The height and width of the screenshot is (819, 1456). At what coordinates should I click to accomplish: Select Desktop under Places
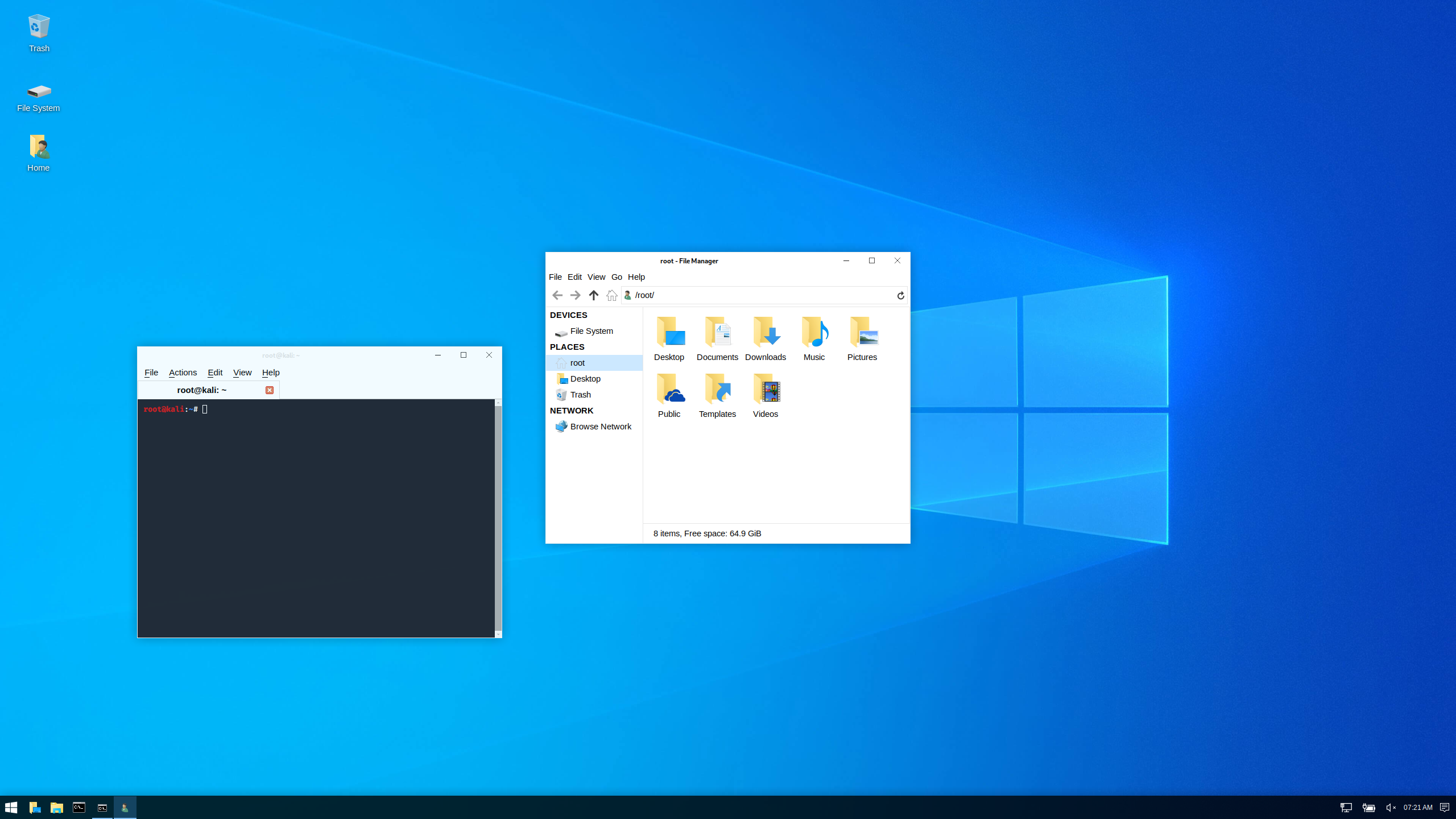[585, 378]
